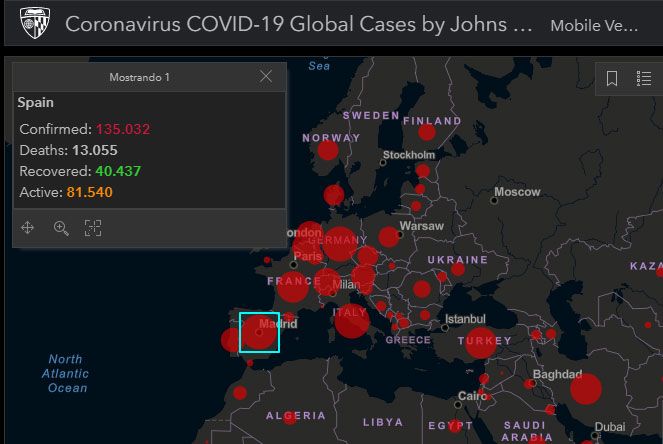Click the Recovered value 40.437
Image resolution: width=663 pixels, height=444 pixels.
(x=118, y=171)
